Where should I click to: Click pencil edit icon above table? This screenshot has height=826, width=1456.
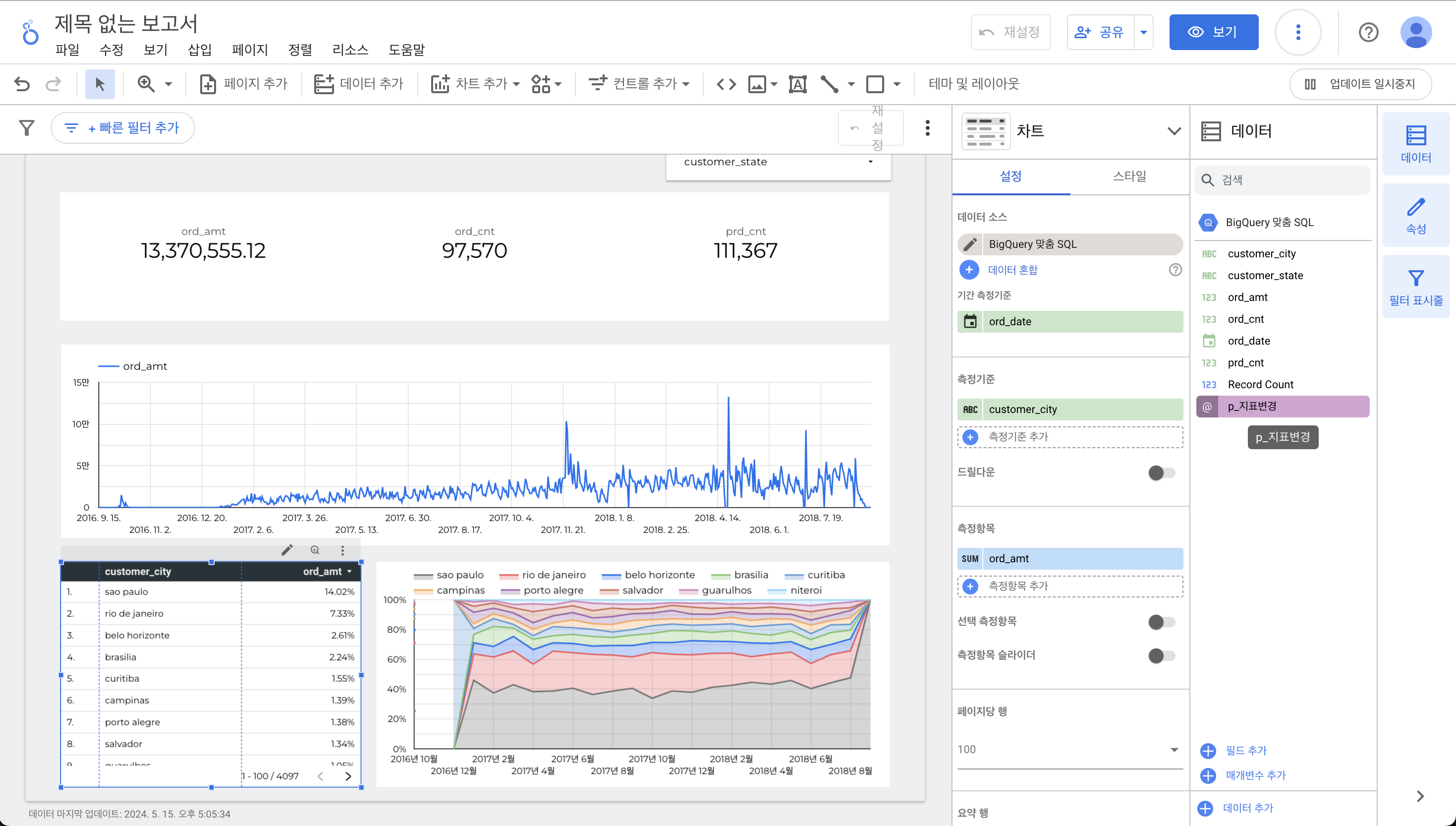pos(287,550)
